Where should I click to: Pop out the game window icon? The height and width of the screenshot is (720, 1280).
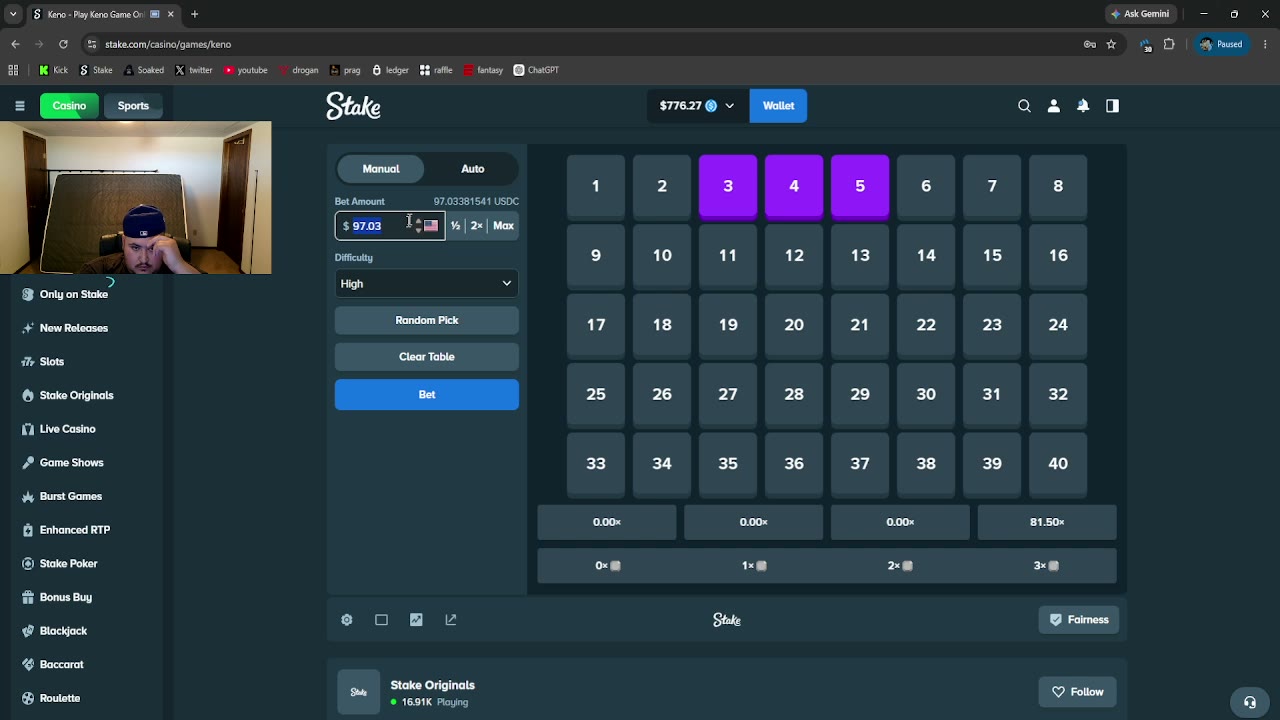(451, 620)
